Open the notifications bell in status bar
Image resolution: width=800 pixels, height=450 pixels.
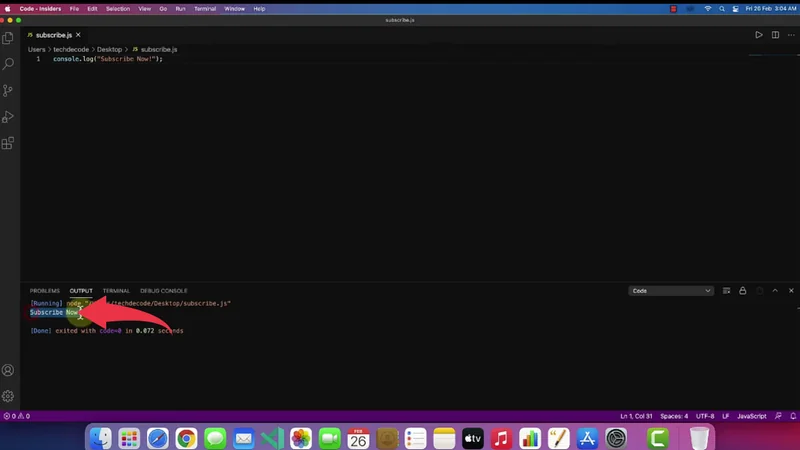(790, 416)
